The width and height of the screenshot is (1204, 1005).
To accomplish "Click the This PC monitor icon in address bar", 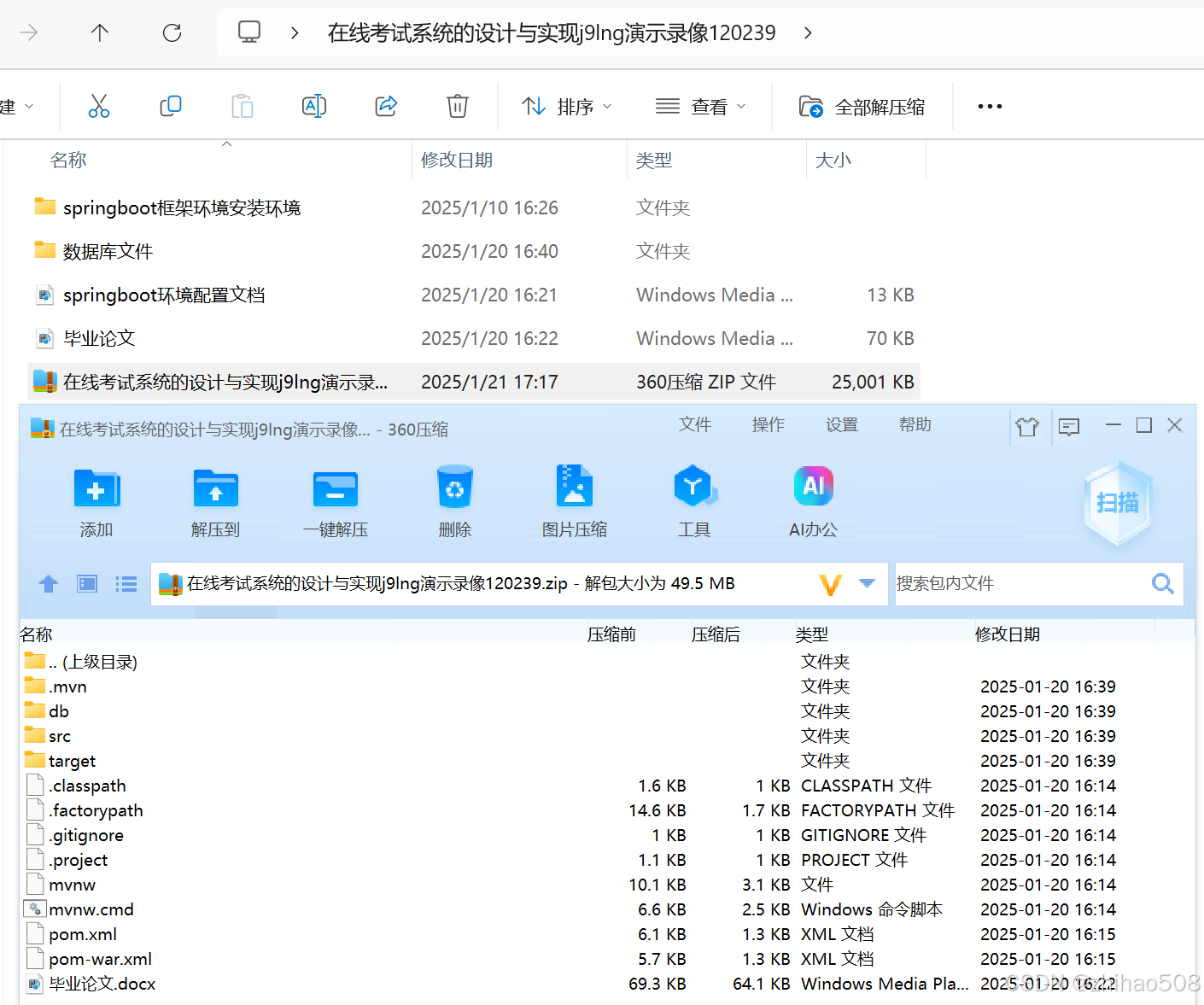I will click(249, 32).
